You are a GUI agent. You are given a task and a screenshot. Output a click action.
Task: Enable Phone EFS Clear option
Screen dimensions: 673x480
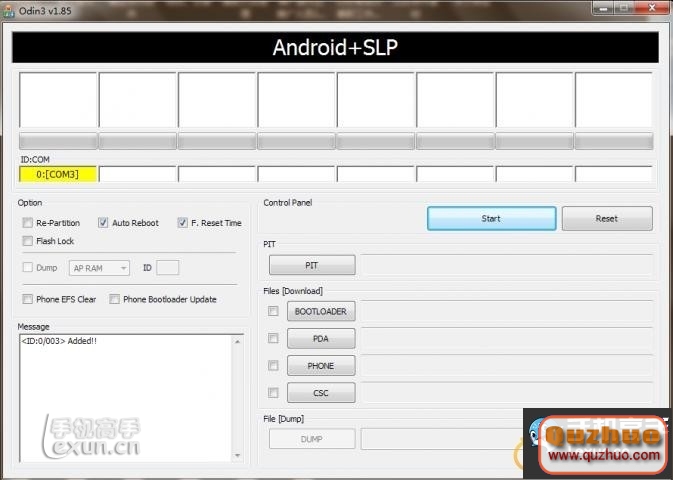pos(27,299)
